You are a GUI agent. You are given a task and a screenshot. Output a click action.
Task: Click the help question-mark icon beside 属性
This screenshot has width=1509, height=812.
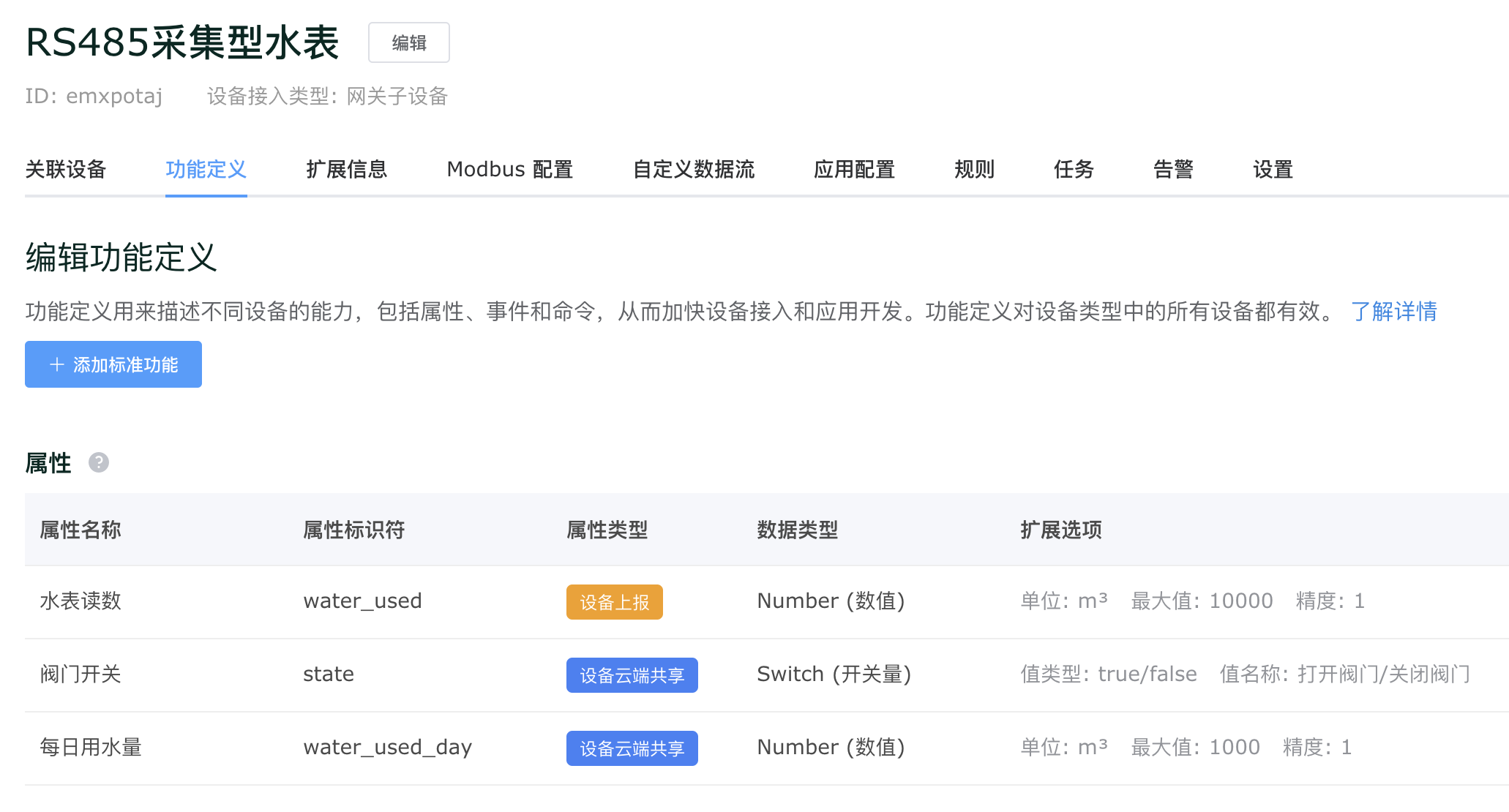(99, 462)
